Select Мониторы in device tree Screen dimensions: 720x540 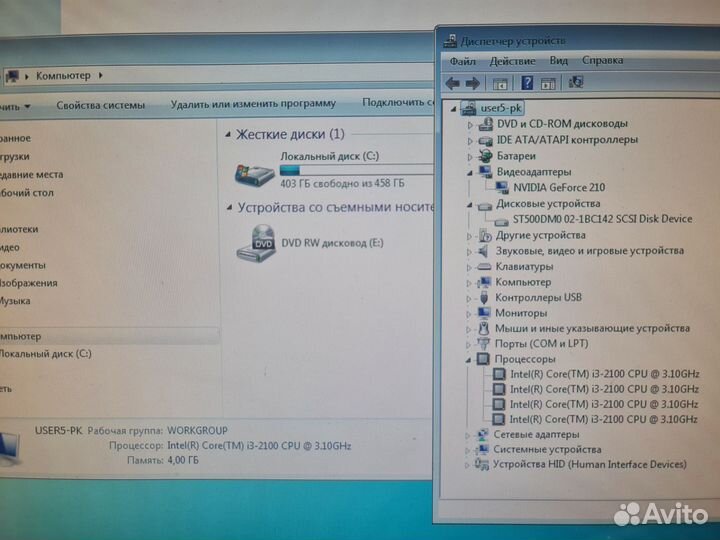[521, 313]
